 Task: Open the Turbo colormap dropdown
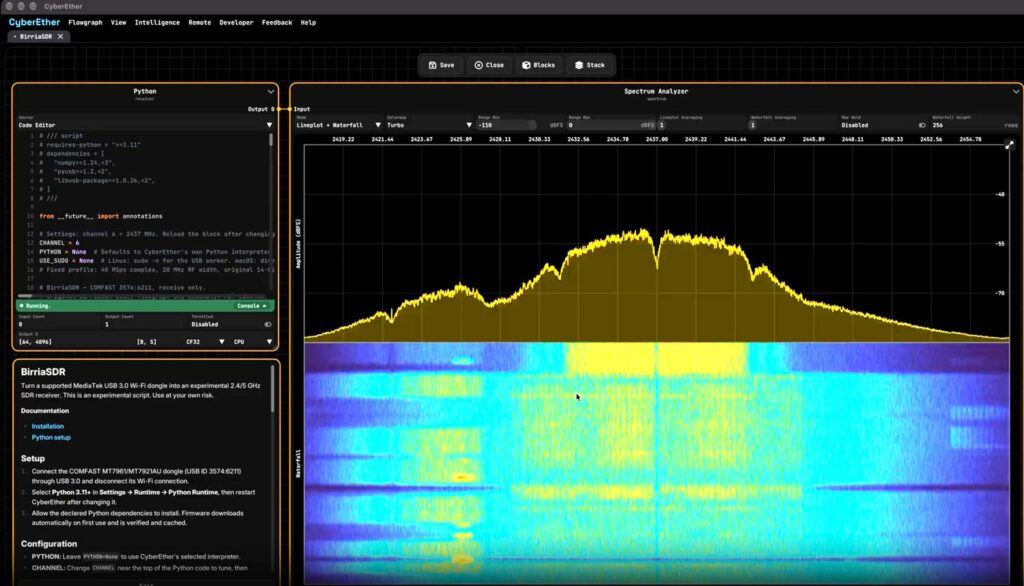tap(428, 125)
